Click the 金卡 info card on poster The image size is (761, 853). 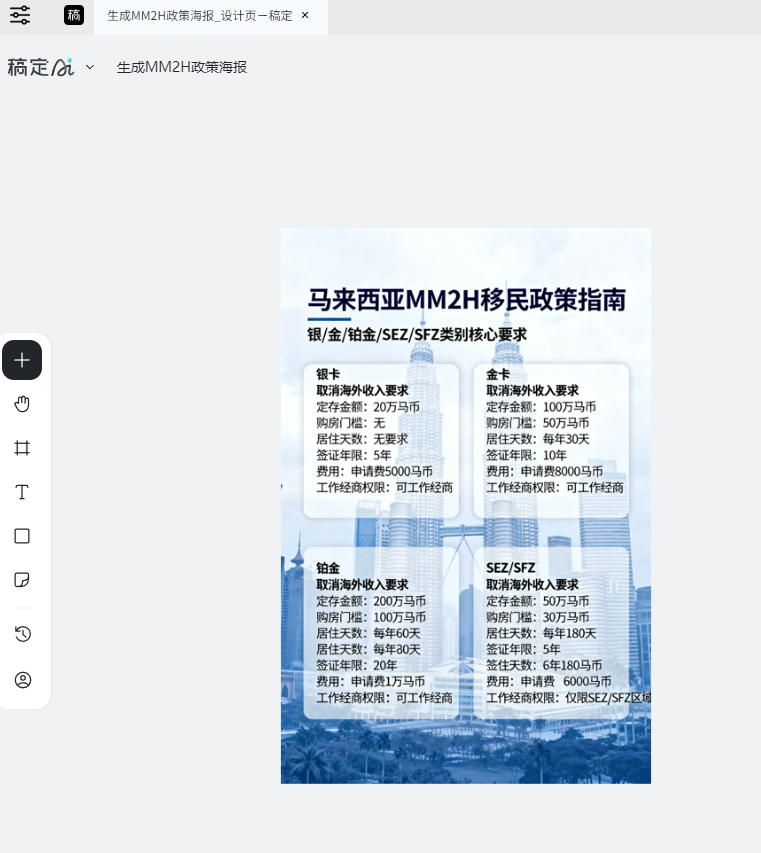click(x=552, y=440)
